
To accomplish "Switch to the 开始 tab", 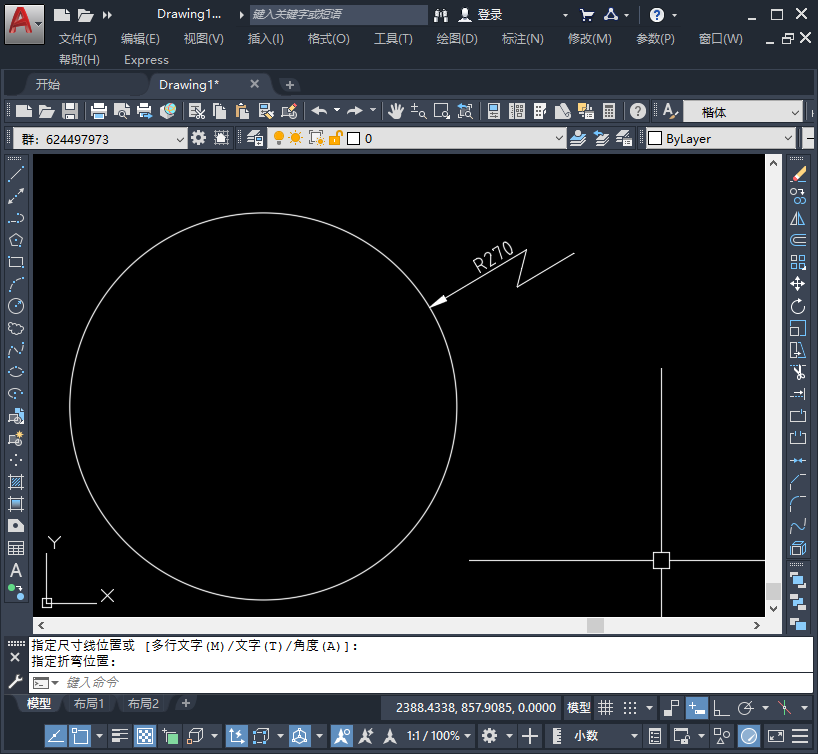I will pos(48,85).
